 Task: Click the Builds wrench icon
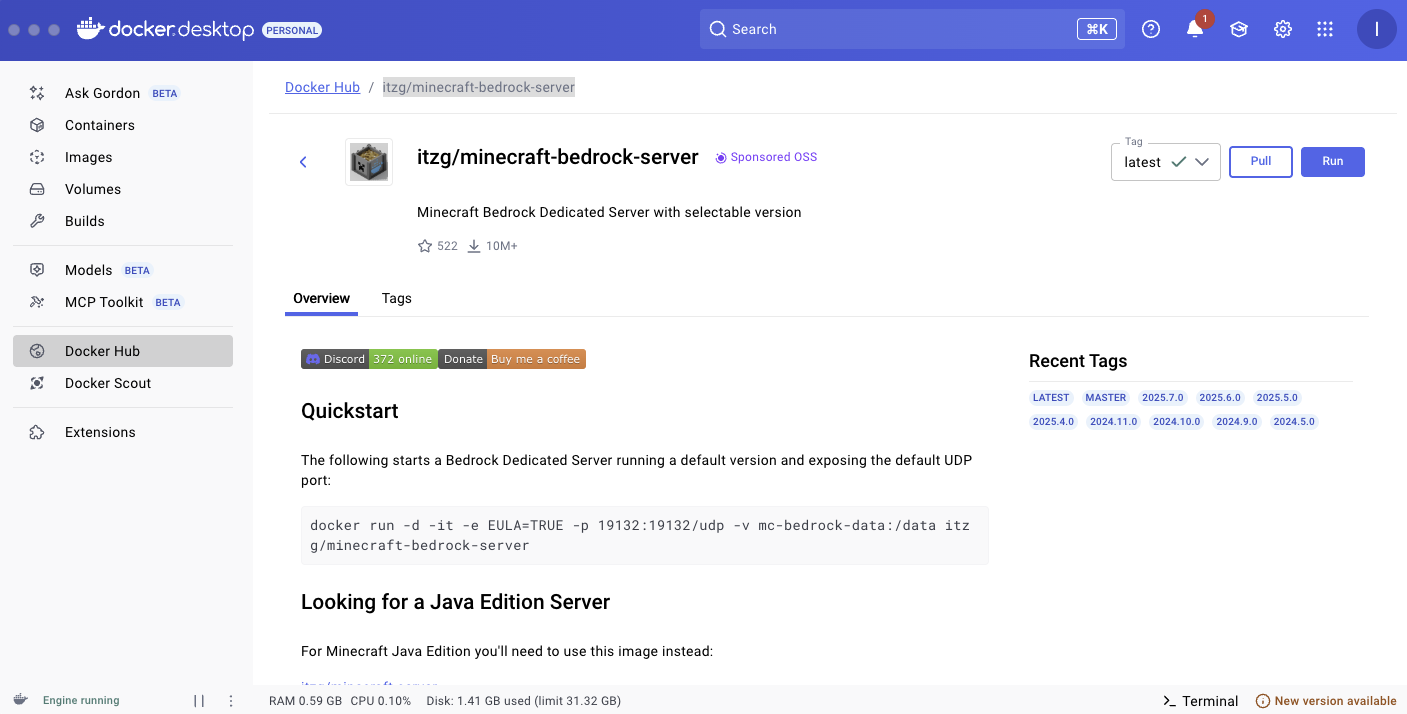[x=37, y=221]
